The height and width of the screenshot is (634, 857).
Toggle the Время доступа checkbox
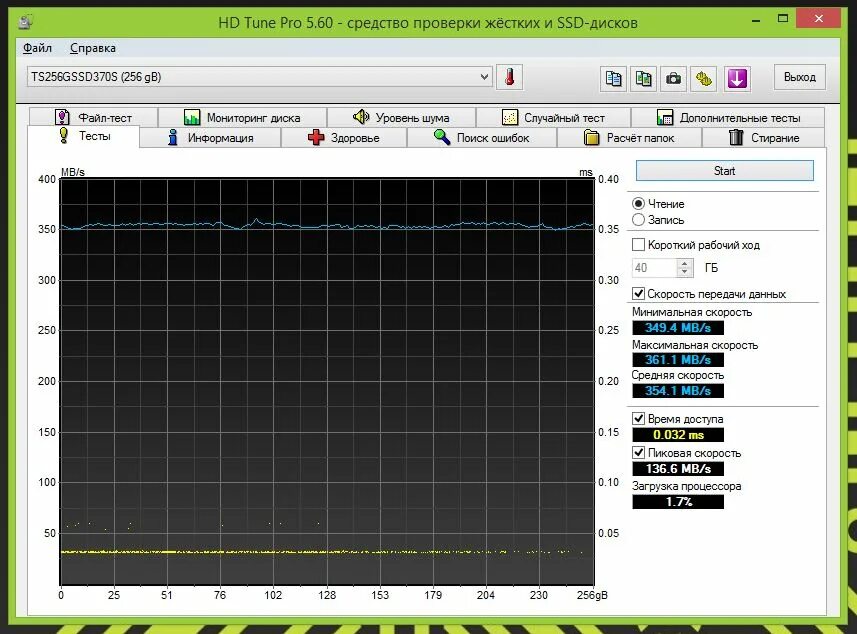[638, 419]
